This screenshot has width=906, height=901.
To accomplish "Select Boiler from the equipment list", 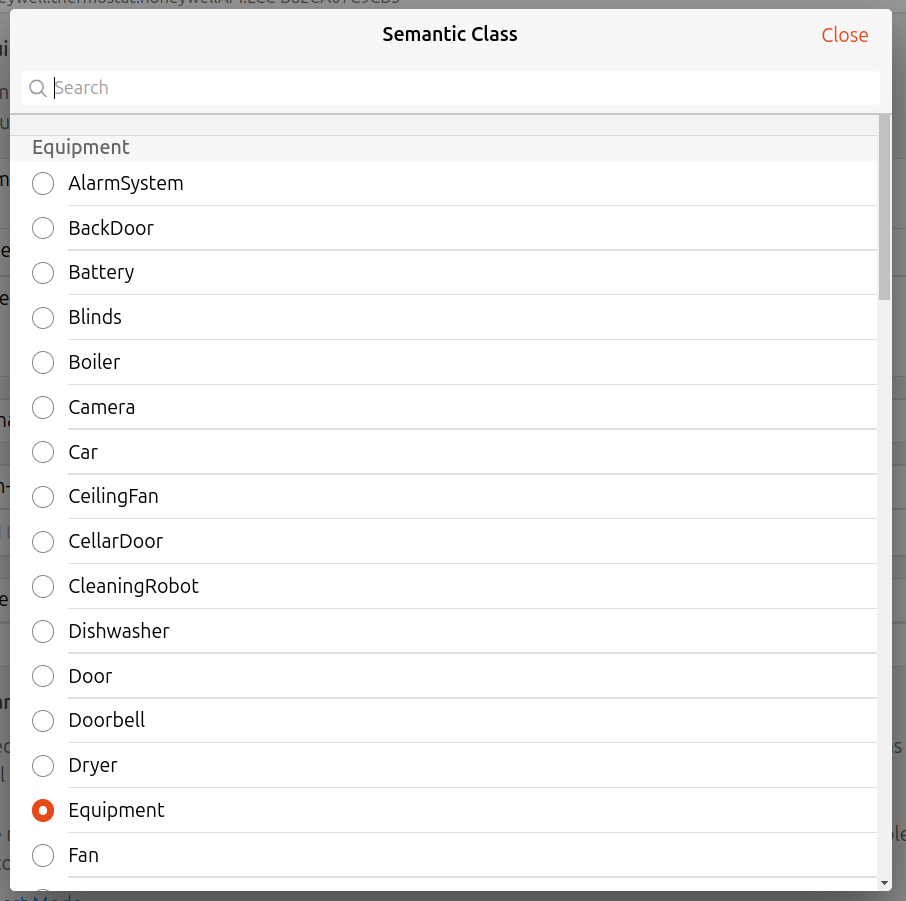I will click(x=43, y=362).
